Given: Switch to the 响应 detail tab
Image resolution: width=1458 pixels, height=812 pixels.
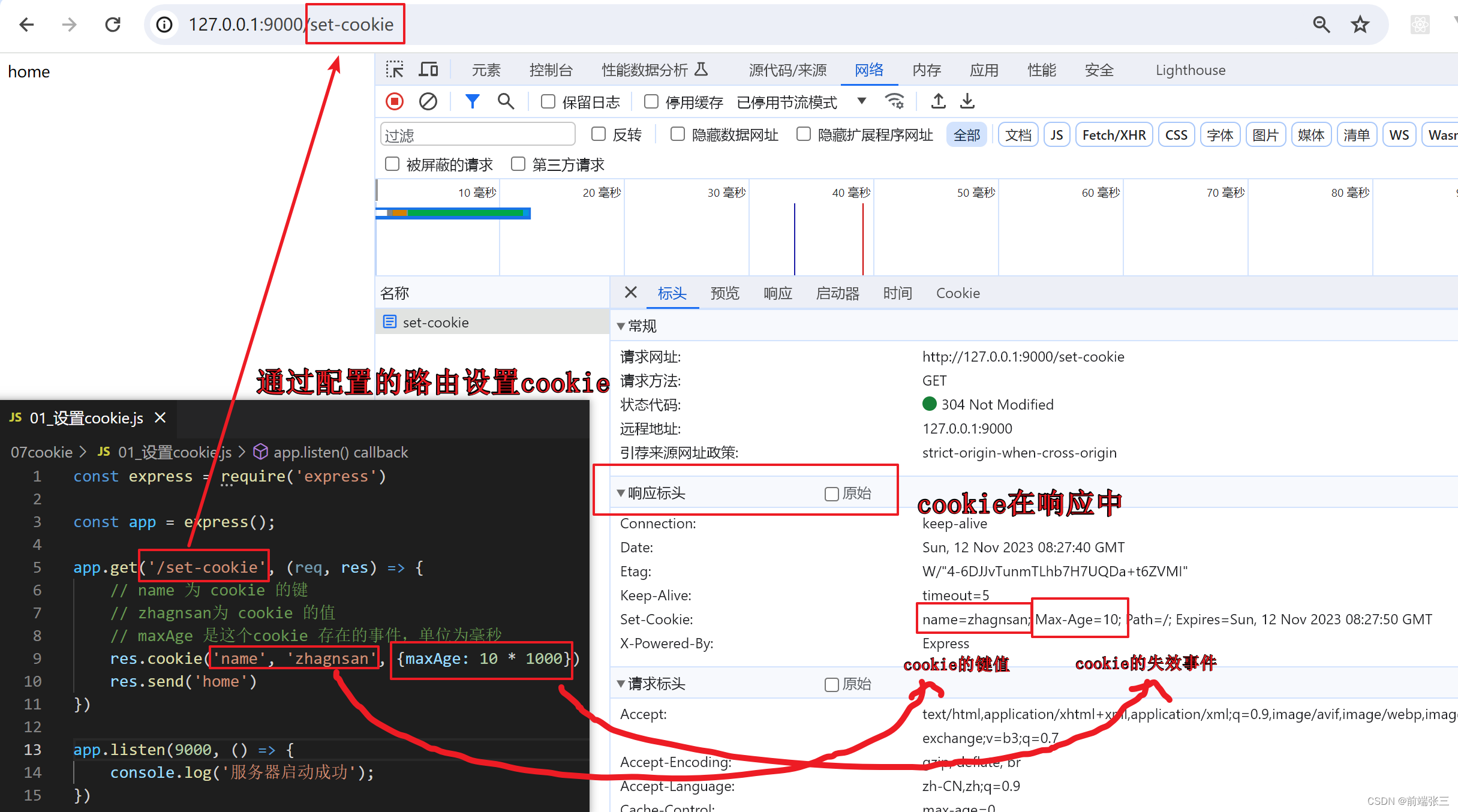Looking at the screenshot, I should pos(777,293).
